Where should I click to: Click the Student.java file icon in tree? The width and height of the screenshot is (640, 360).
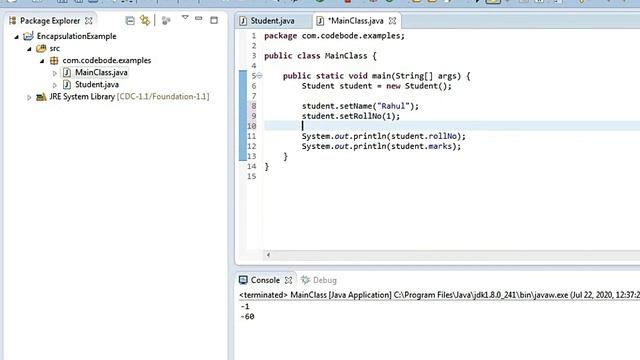point(67,84)
